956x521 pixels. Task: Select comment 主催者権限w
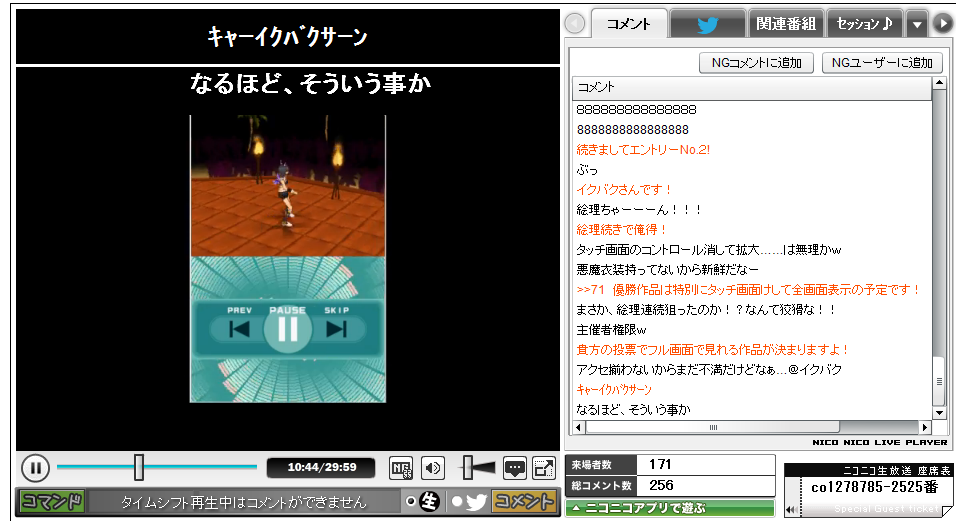(611, 330)
